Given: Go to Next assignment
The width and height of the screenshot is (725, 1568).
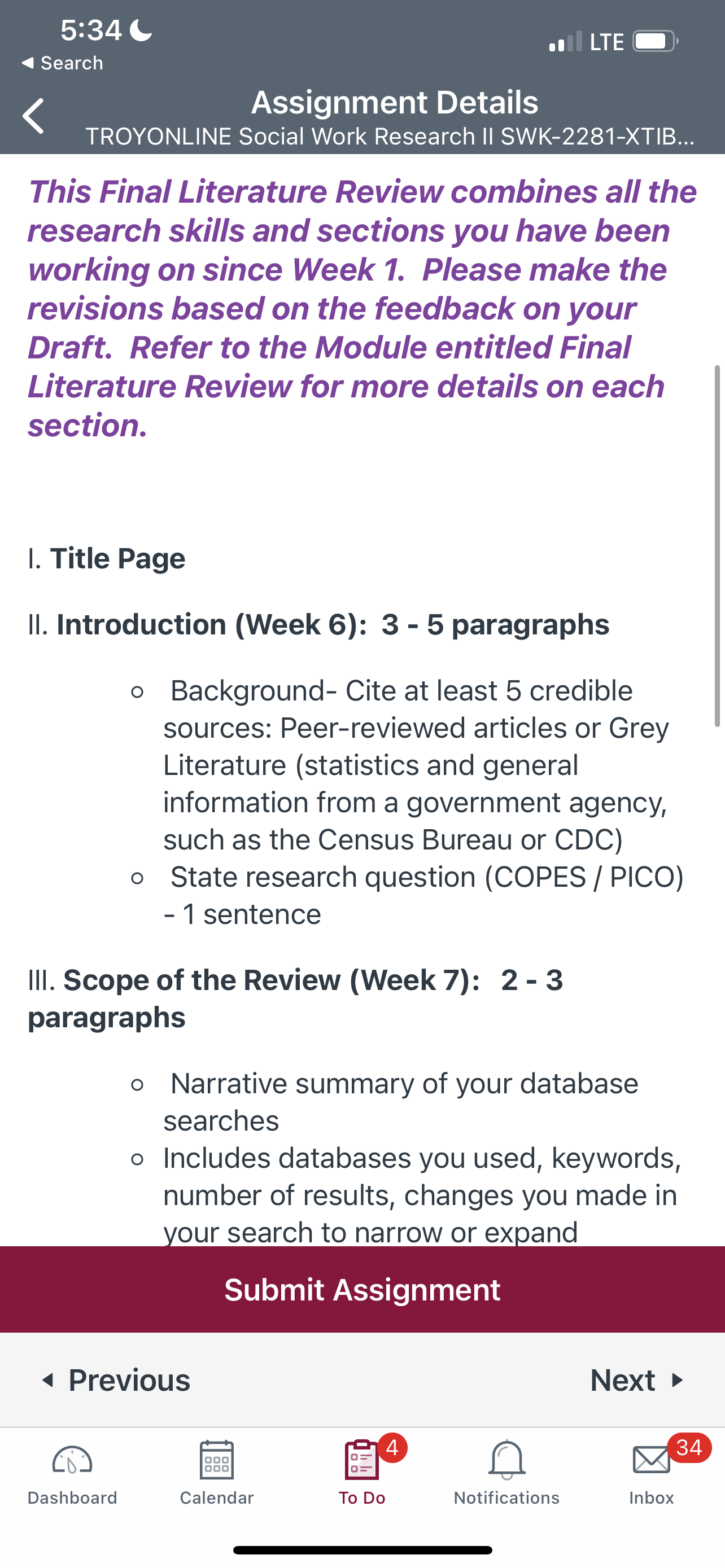Looking at the screenshot, I should (637, 1380).
